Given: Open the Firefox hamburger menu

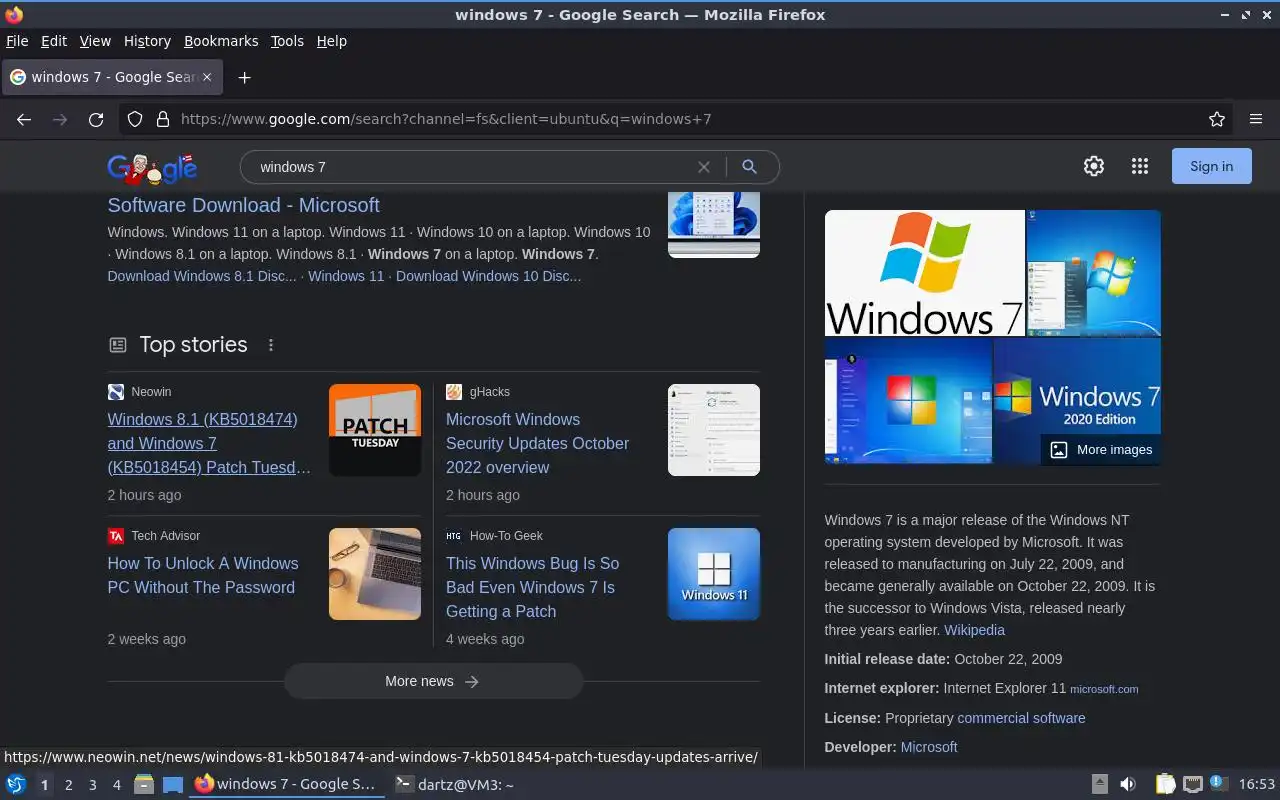Looking at the screenshot, I should pyautogui.click(x=1256, y=119).
